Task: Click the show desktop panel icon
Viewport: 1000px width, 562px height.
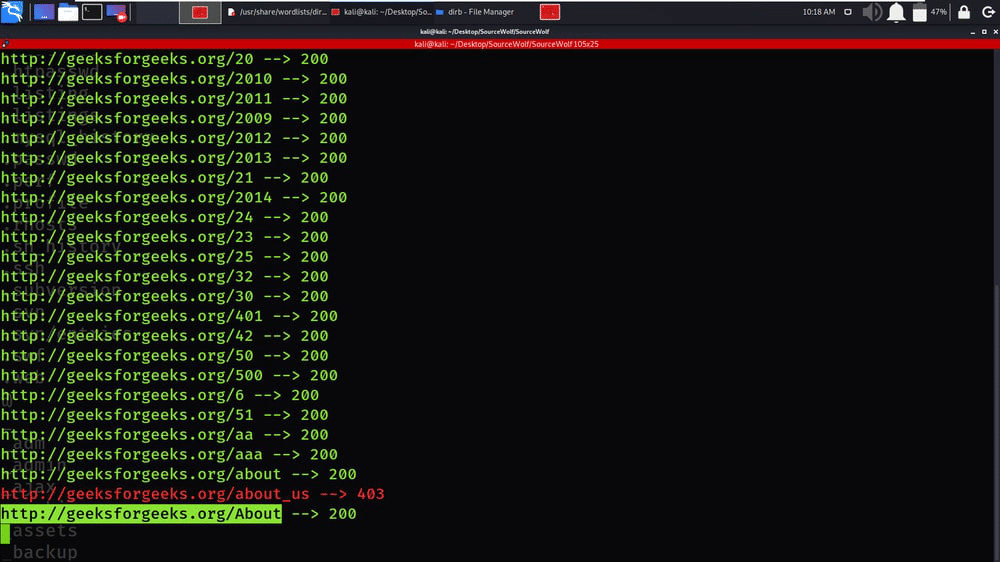Action: coord(43,11)
